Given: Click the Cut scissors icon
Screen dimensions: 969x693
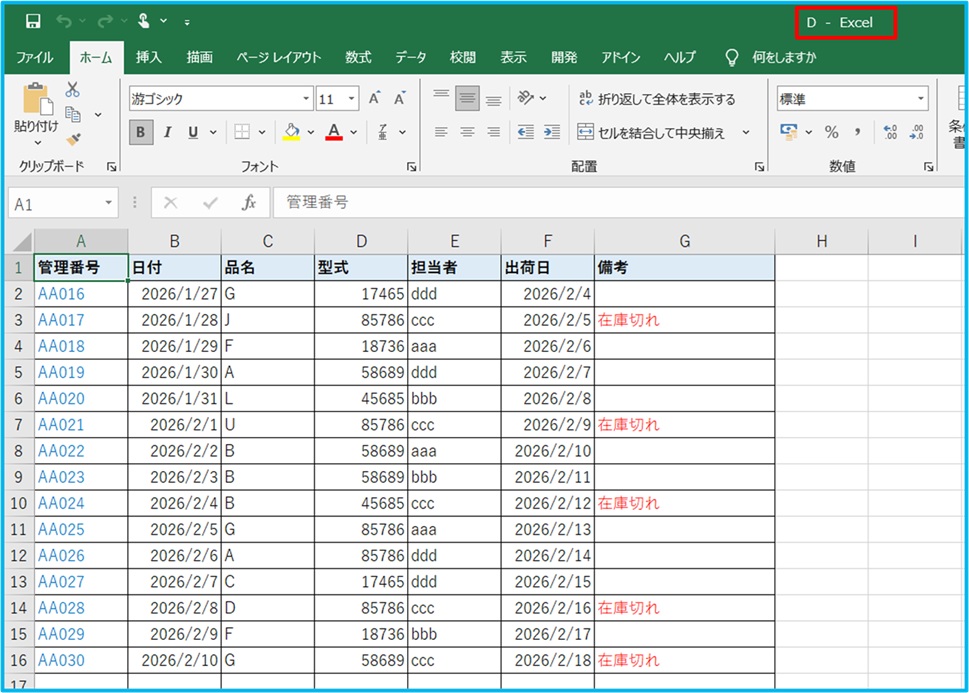Looking at the screenshot, I should pos(73,90).
